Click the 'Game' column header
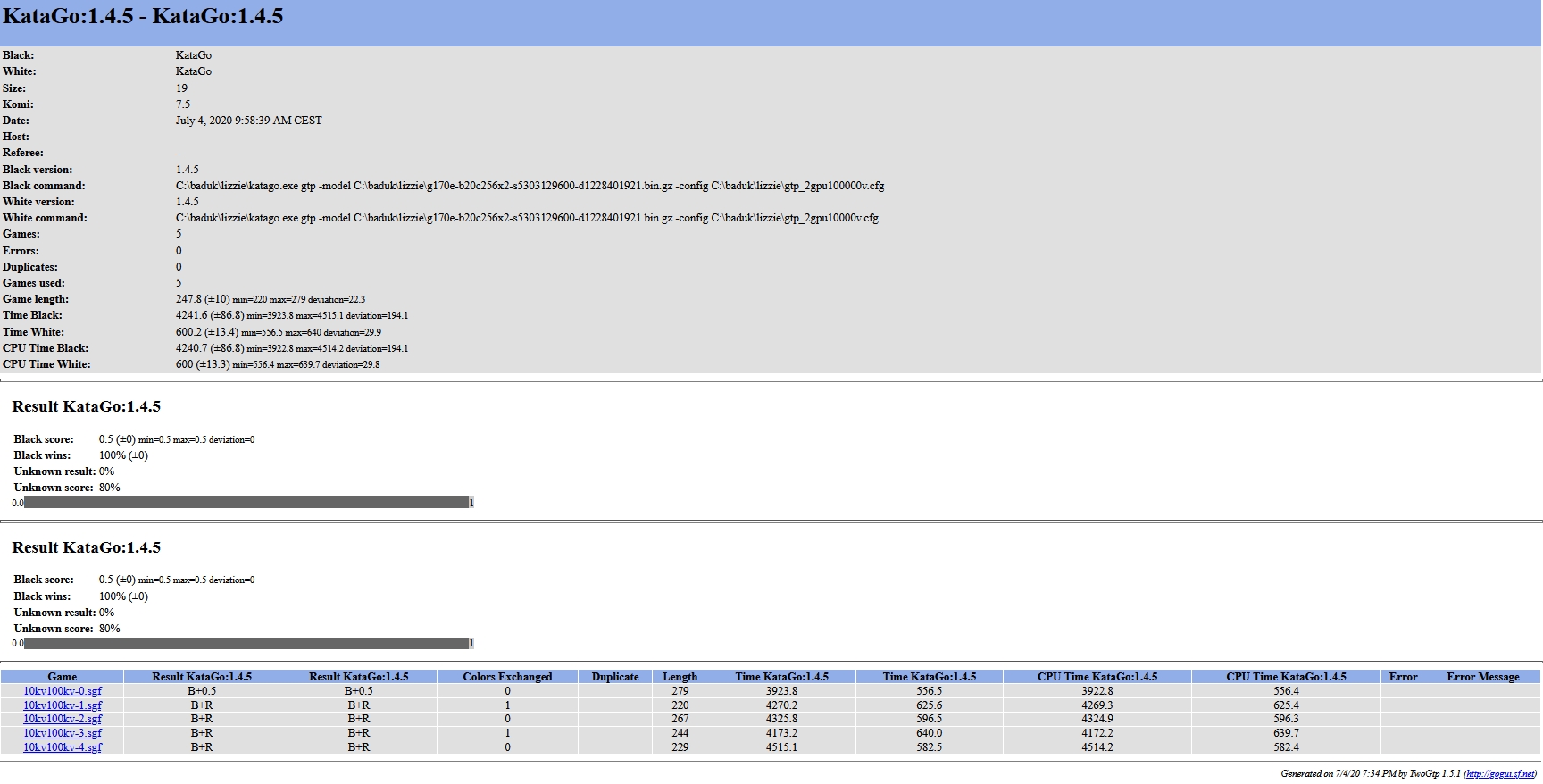 point(63,677)
